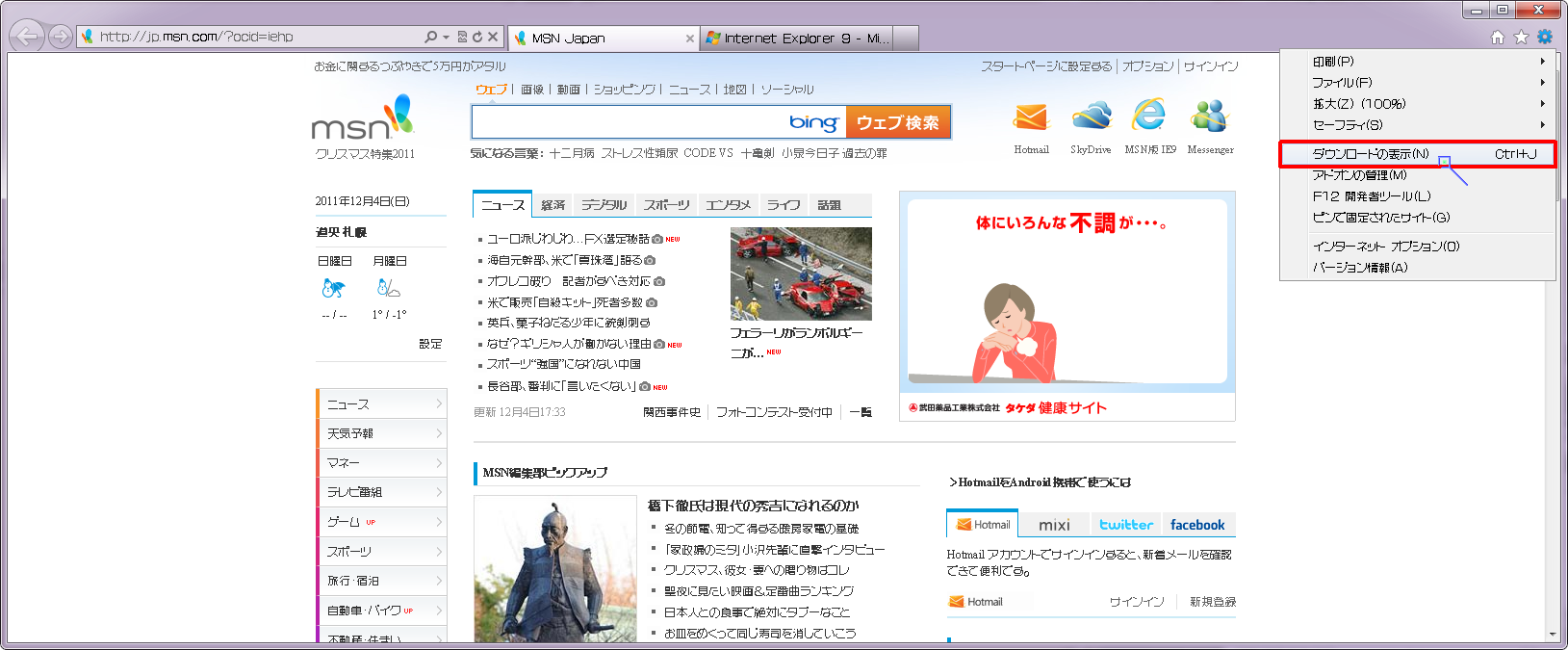Screen dimensions: 1568x650
Task: Click the Monday (月曜日) weather icon
Action: 389,287
